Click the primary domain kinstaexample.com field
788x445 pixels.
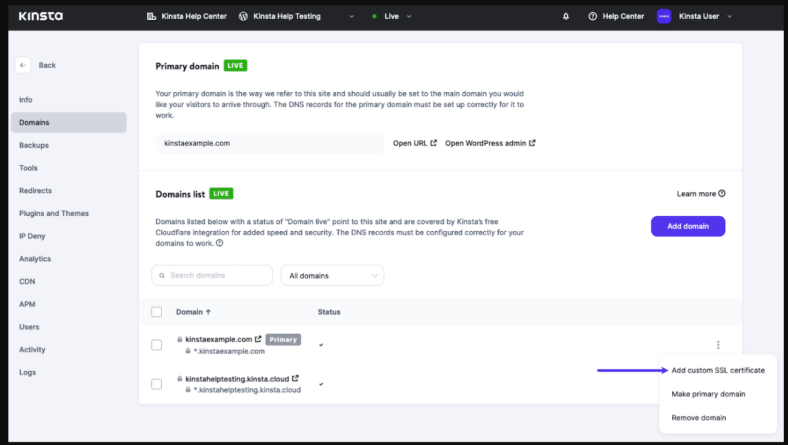pyautogui.click(x=270, y=143)
